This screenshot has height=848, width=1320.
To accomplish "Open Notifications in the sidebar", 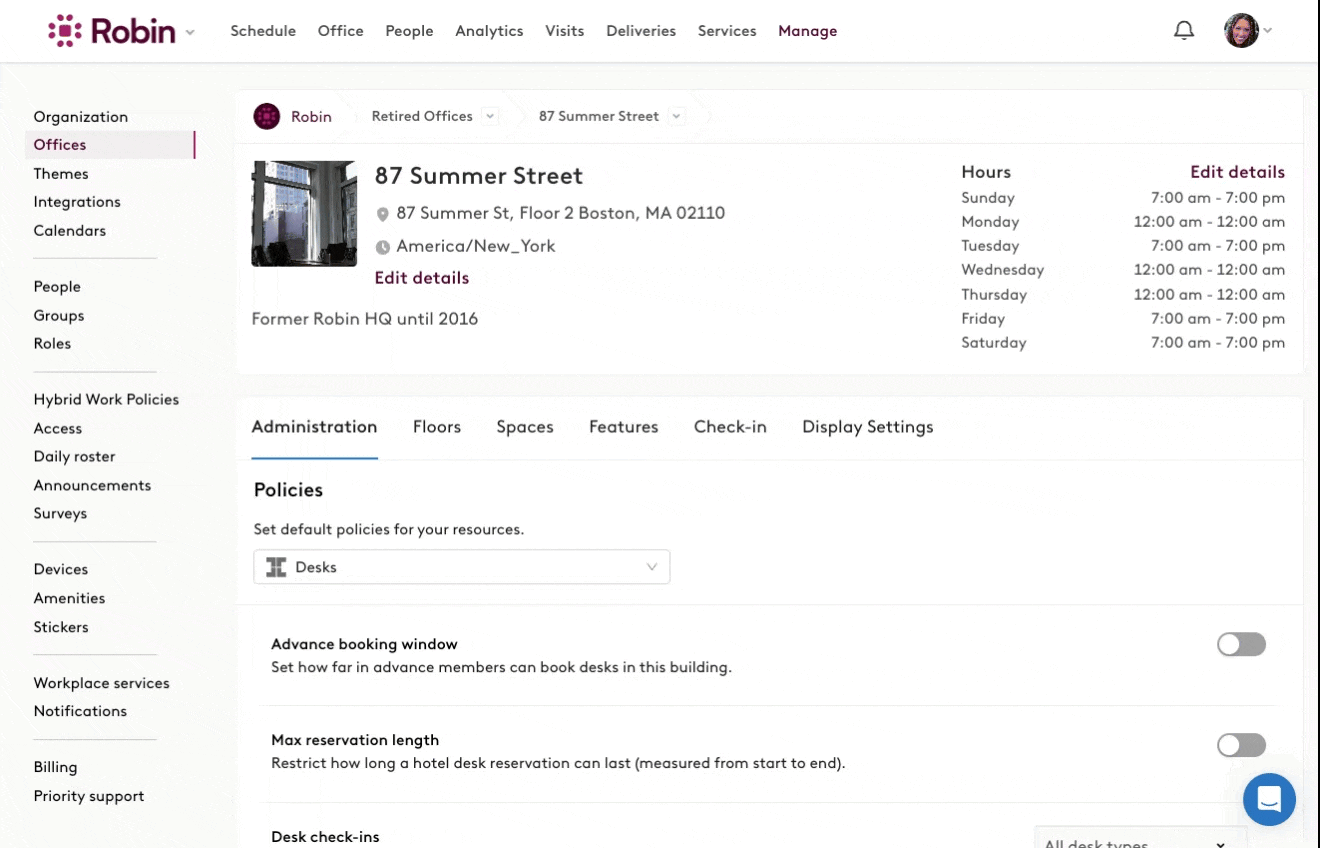I will (x=80, y=712).
